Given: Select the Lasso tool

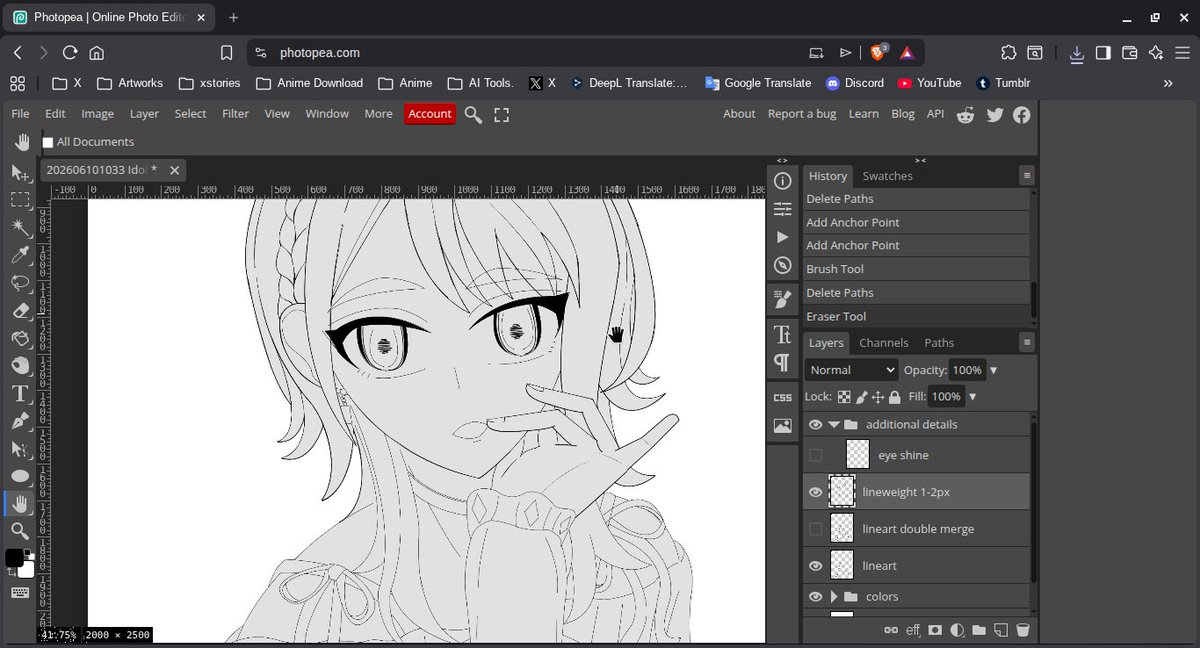Looking at the screenshot, I should (20, 283).
